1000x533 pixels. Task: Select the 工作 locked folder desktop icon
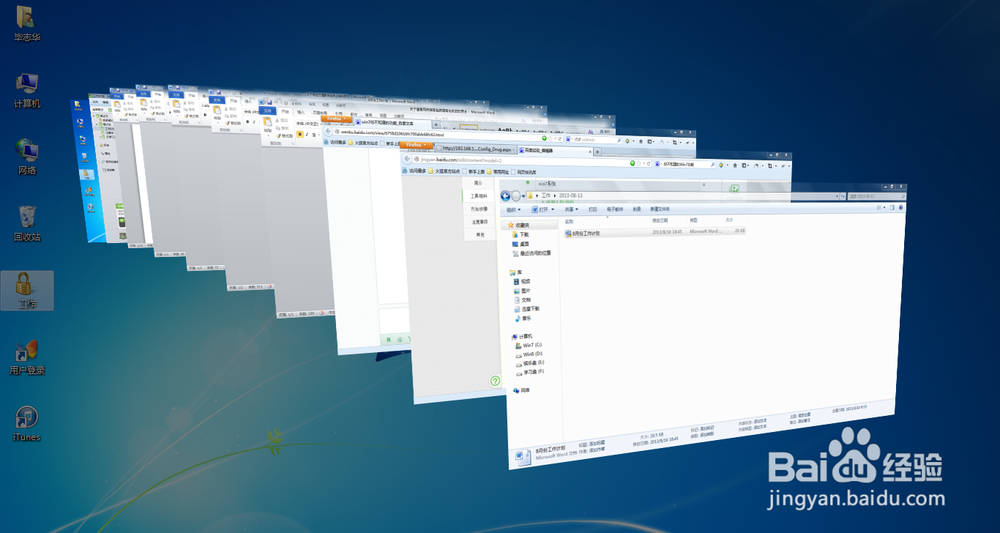coord(27,290)
